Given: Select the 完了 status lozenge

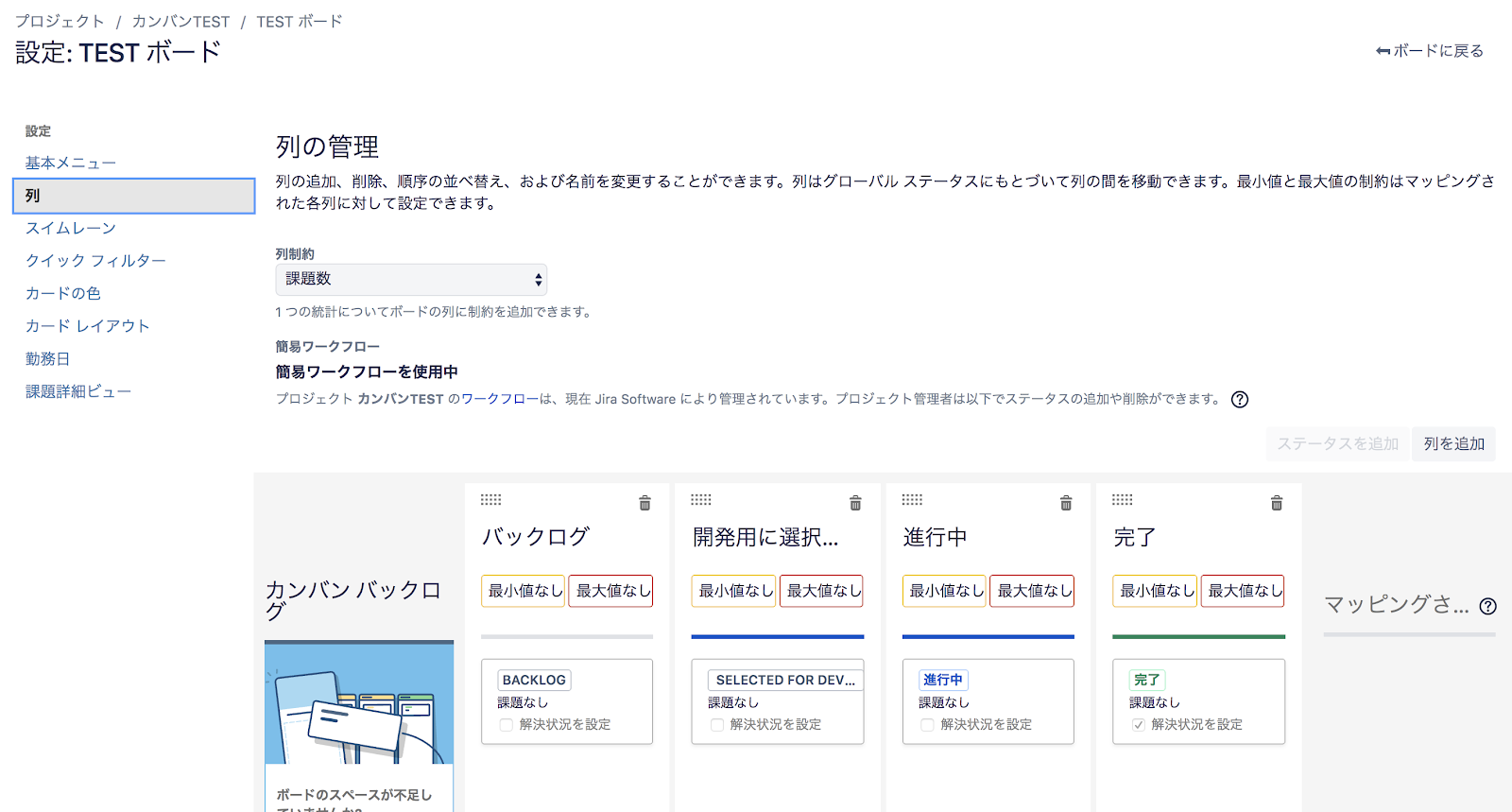Looking at the screenshot, I should (1147, 680).
